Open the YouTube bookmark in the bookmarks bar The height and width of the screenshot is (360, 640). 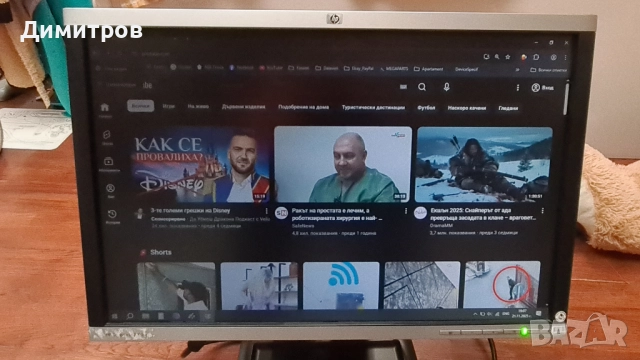[x=271, y=68]
